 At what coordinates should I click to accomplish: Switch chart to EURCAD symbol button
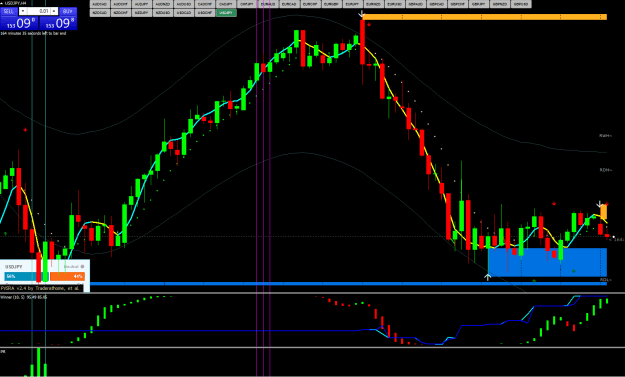(x=289, y=4)
